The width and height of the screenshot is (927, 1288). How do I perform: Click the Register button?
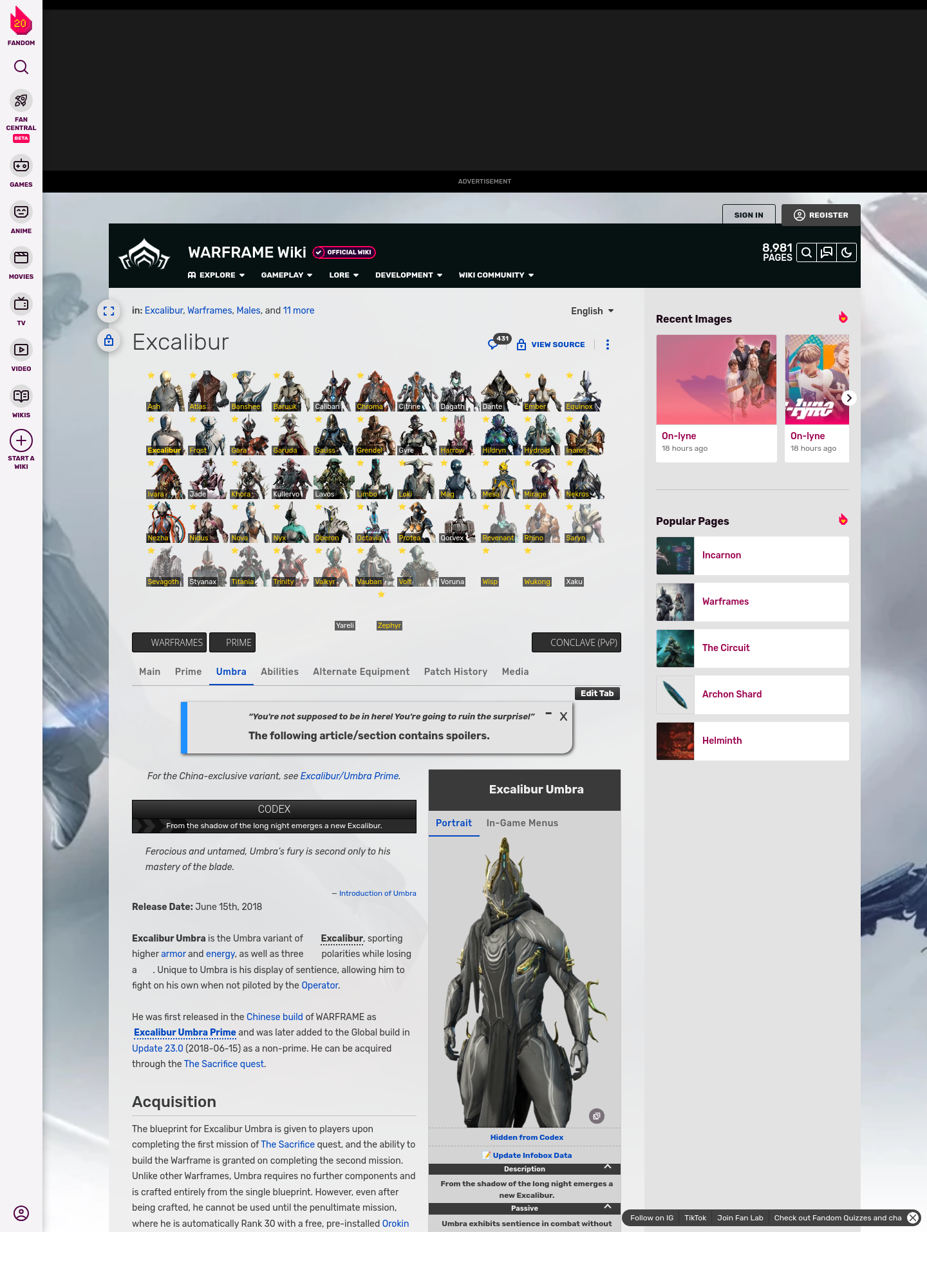pos(821,215)
